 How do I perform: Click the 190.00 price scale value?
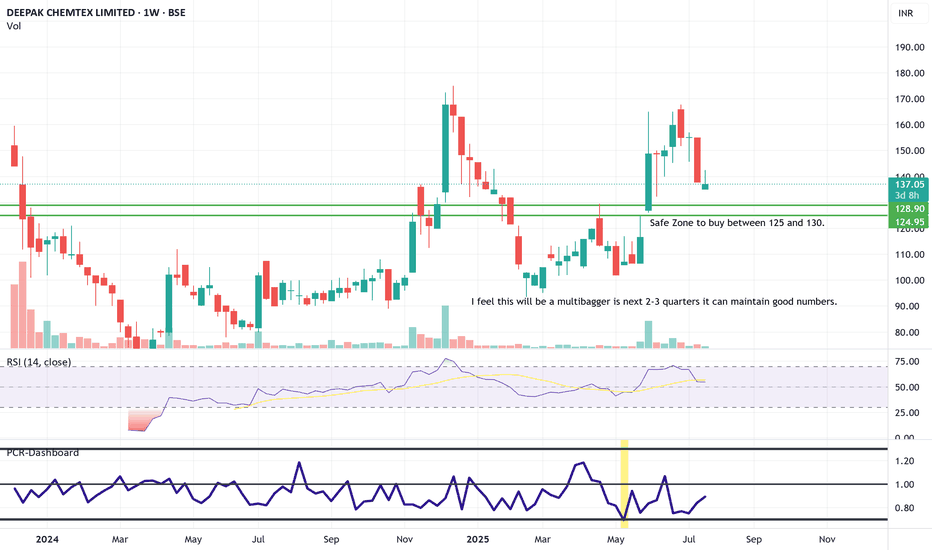[910, 48]
